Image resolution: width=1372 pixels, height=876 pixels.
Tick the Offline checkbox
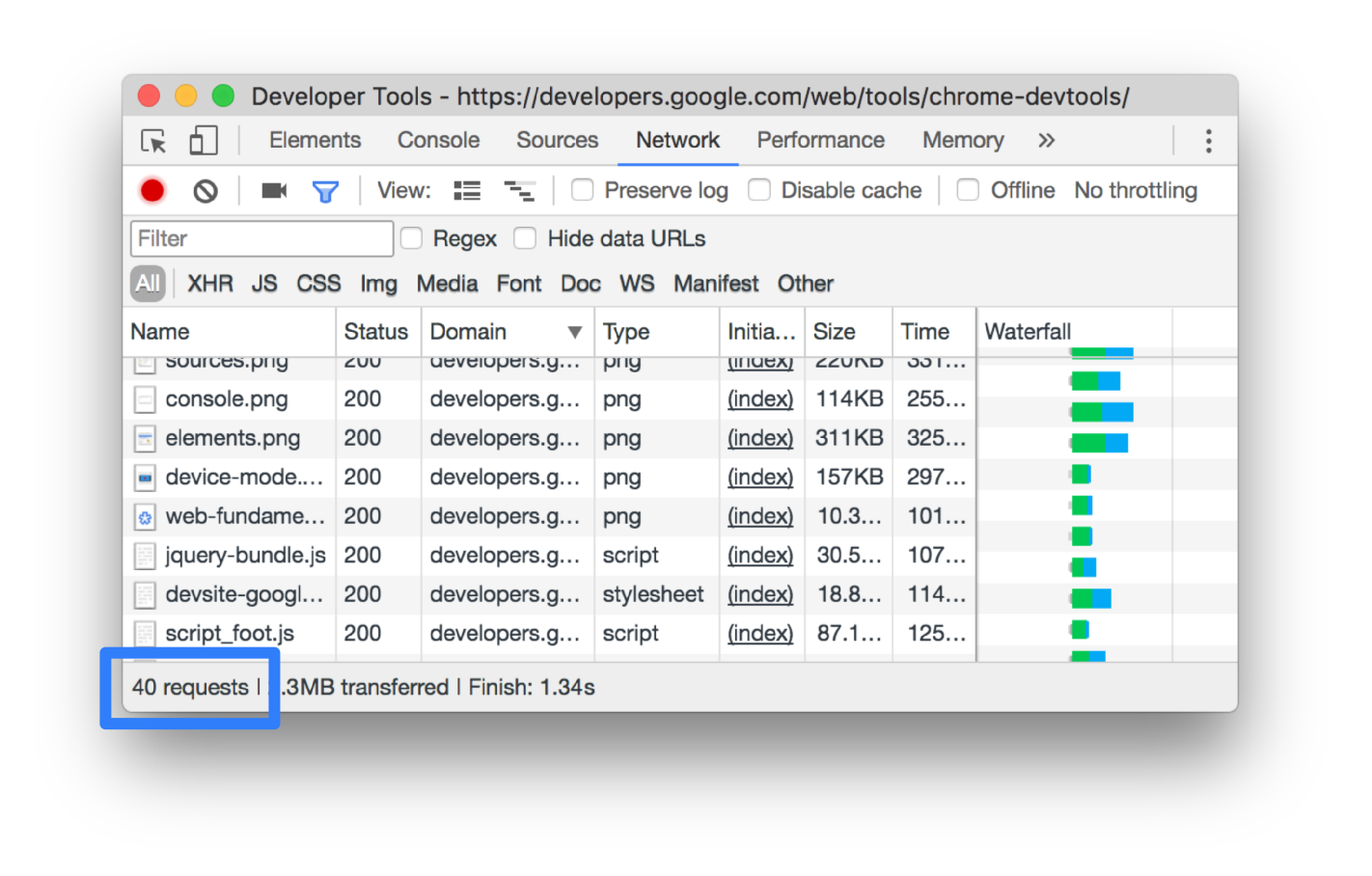(968, 190)
